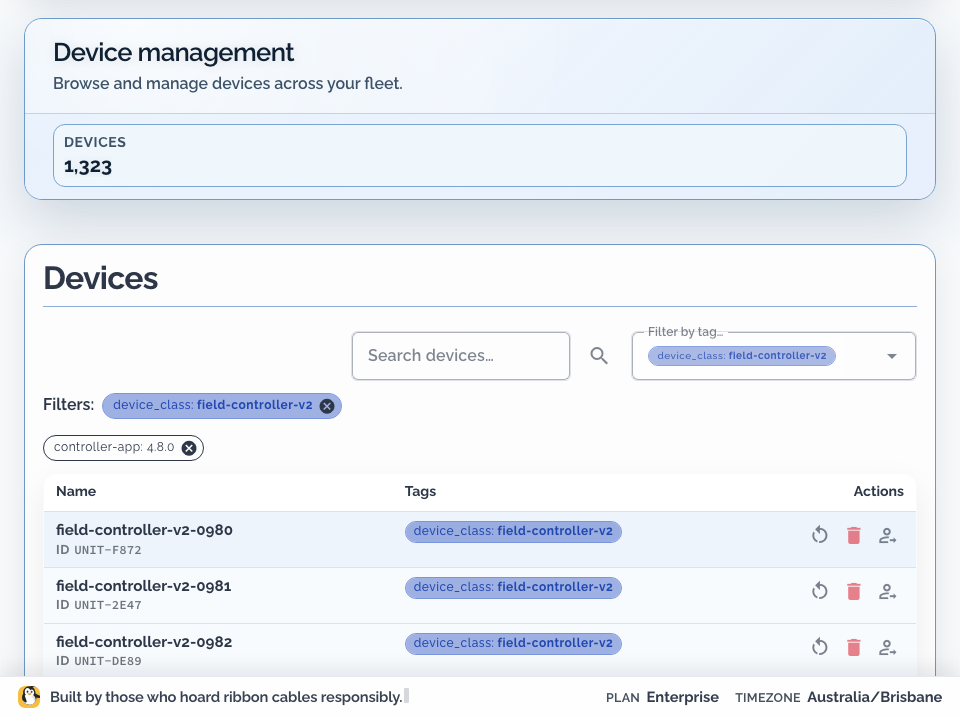Click the devices count 1,323

click(x=88, y=167)
